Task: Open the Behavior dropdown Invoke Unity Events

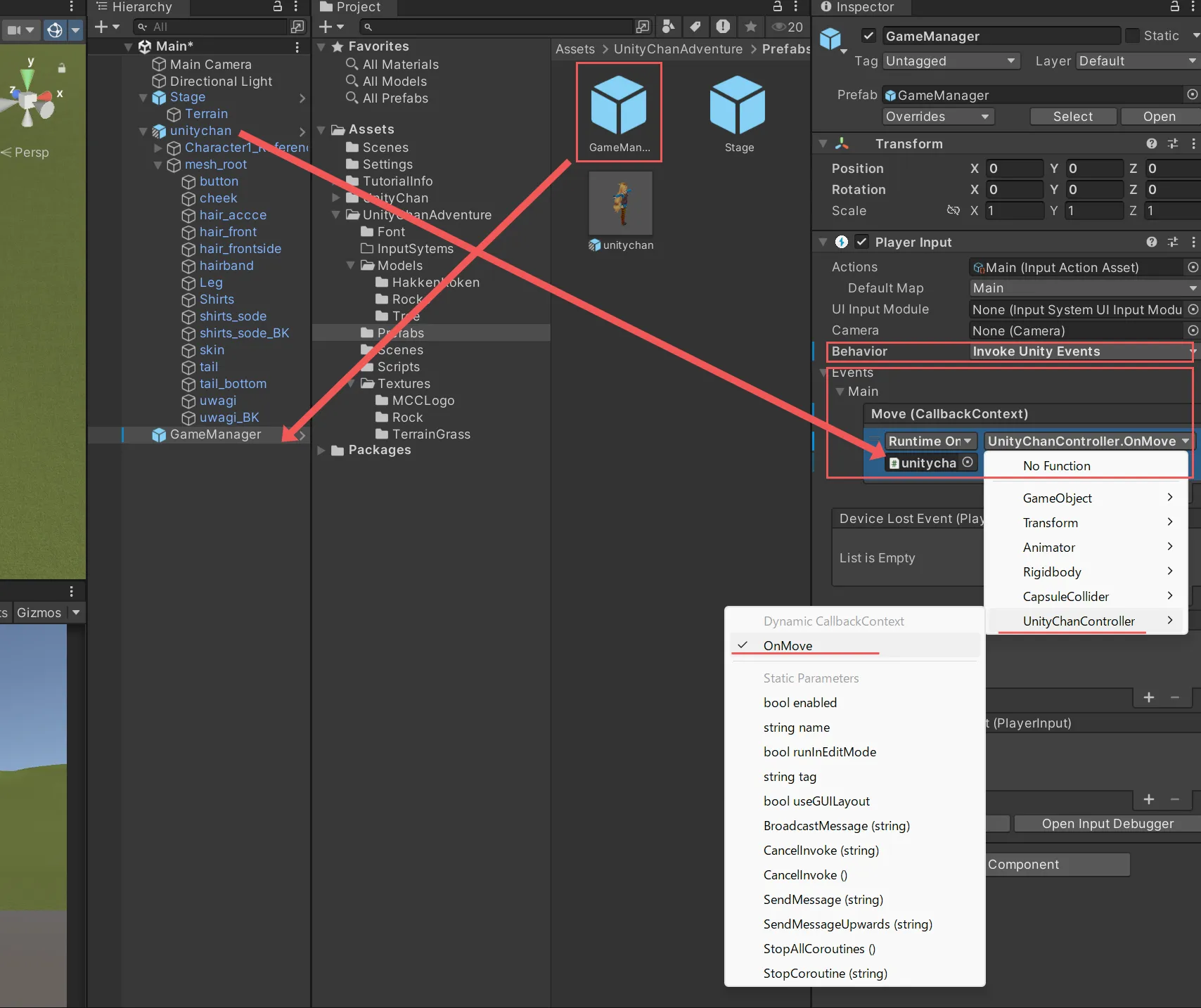Action: tap(1081, 351)
